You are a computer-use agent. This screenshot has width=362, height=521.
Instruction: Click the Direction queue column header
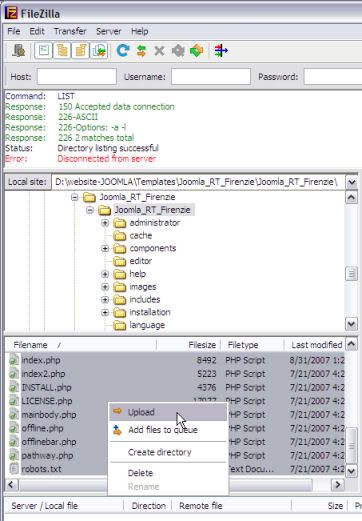tap(148, 506)
